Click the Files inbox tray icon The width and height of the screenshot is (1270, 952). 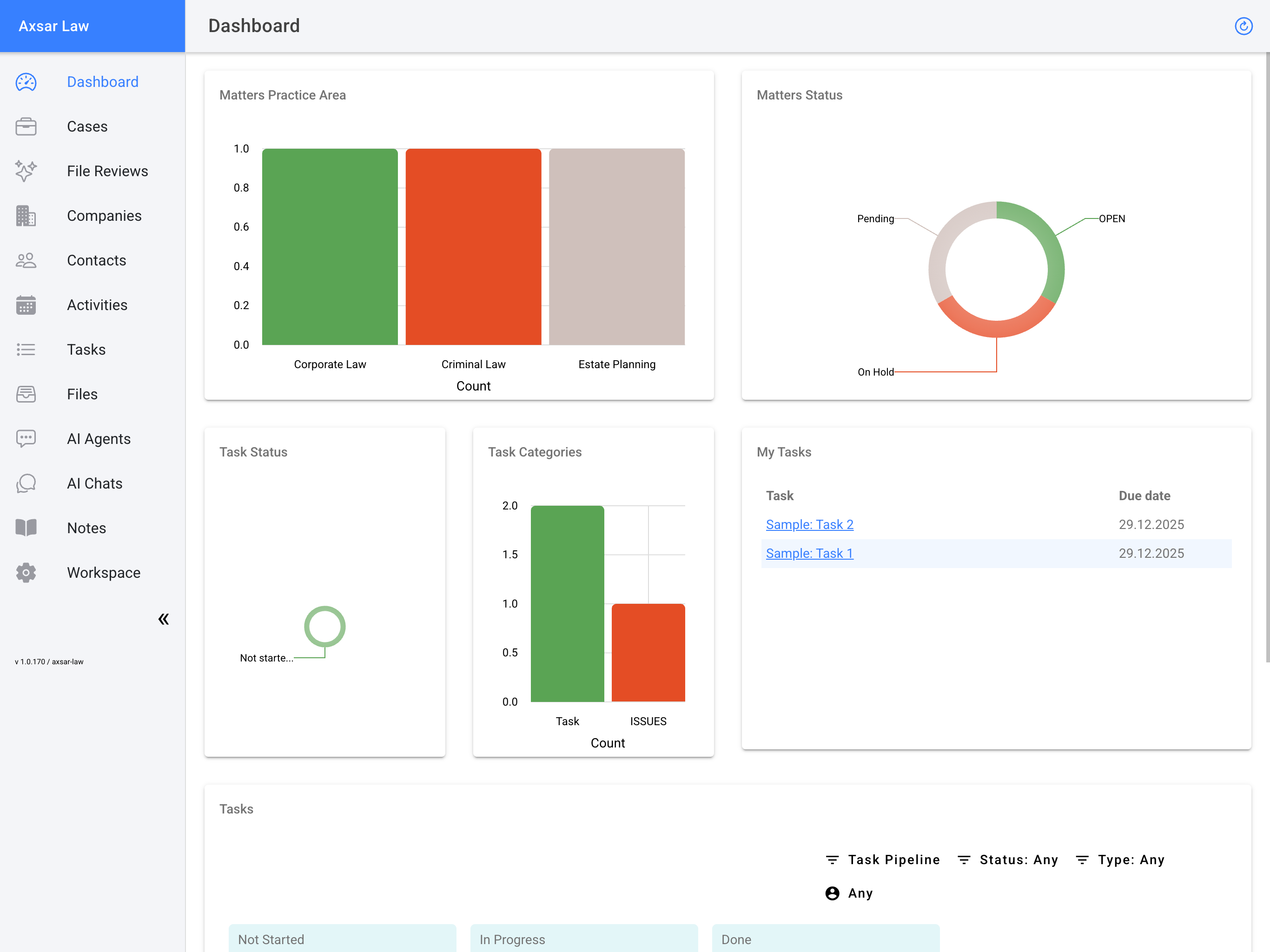26,394
